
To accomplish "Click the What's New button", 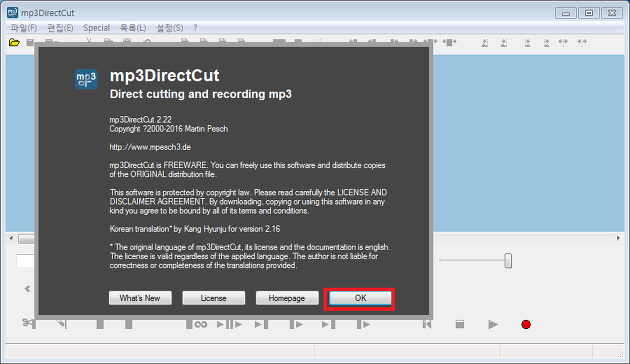I will [x=140, y=298].
